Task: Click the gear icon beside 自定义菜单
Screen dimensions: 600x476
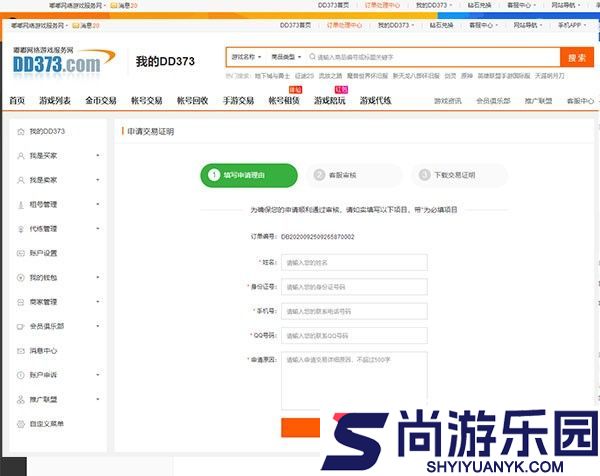Action: [x=21, y=424]
